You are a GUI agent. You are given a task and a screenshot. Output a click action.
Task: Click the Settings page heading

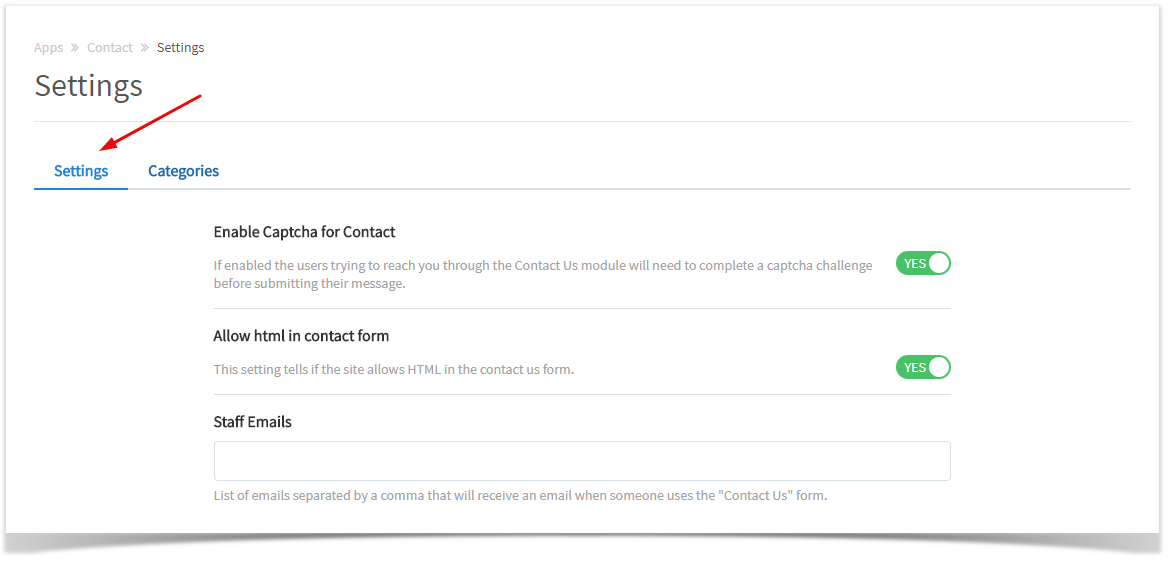[x=89, y=86]
